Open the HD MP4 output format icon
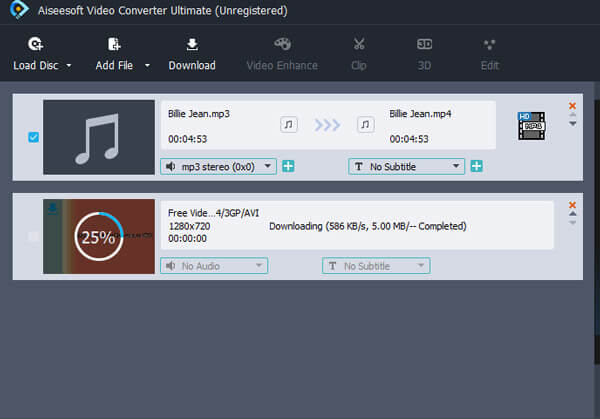 [x=532, y=126]
